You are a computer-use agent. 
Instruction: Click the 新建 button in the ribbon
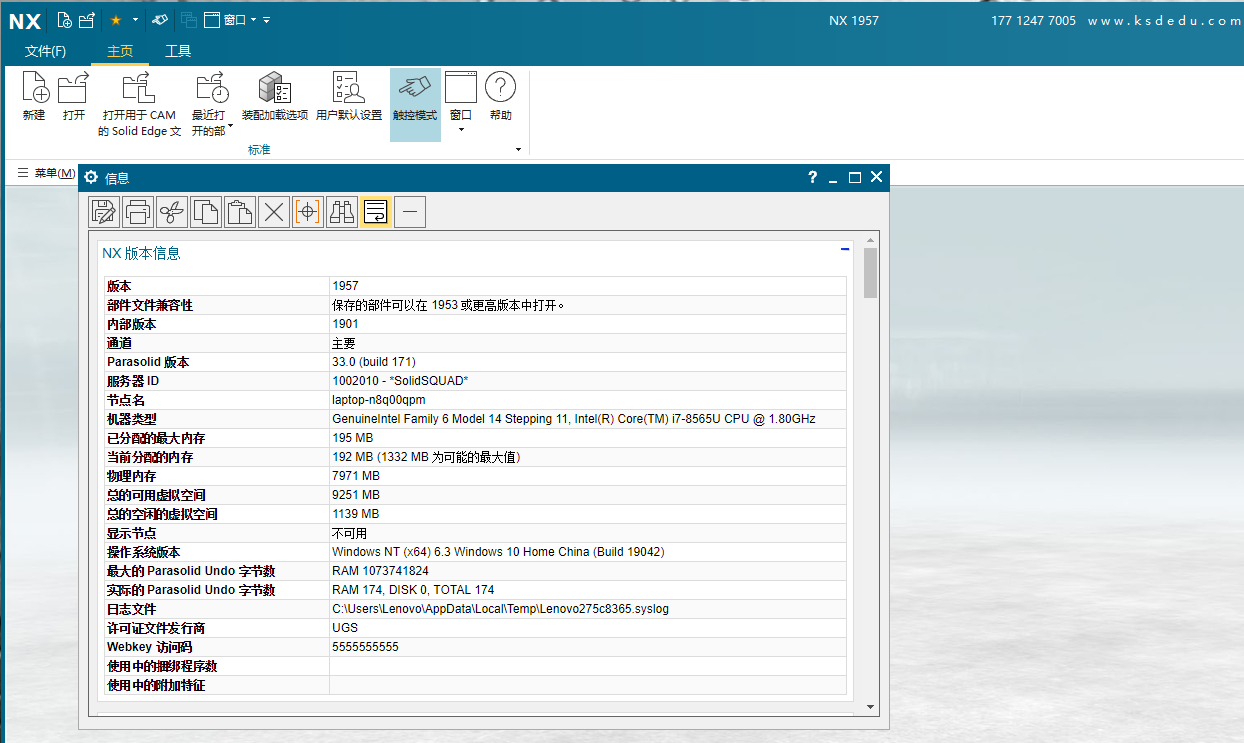click(34, 97)
